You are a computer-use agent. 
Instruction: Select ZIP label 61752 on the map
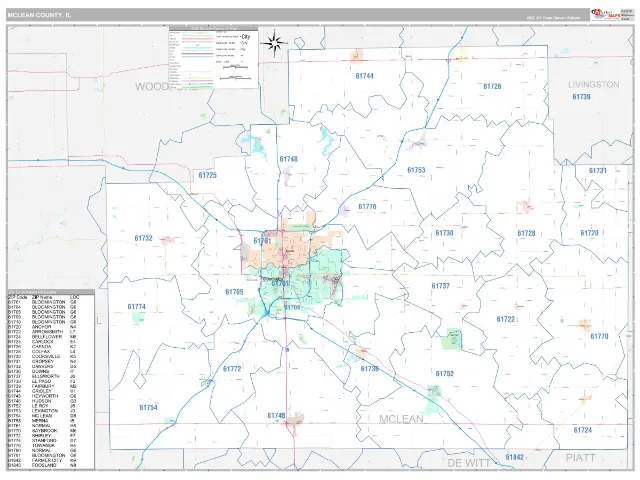point(444,374)
